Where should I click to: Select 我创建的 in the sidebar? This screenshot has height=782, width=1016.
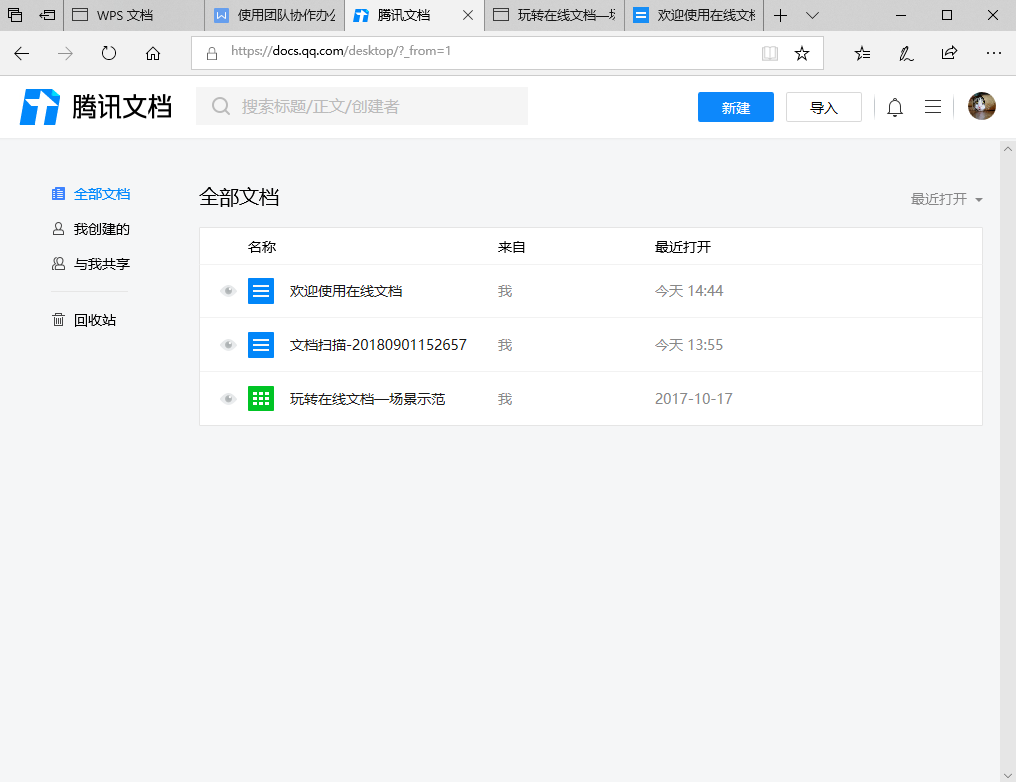[x=101, y=229]
